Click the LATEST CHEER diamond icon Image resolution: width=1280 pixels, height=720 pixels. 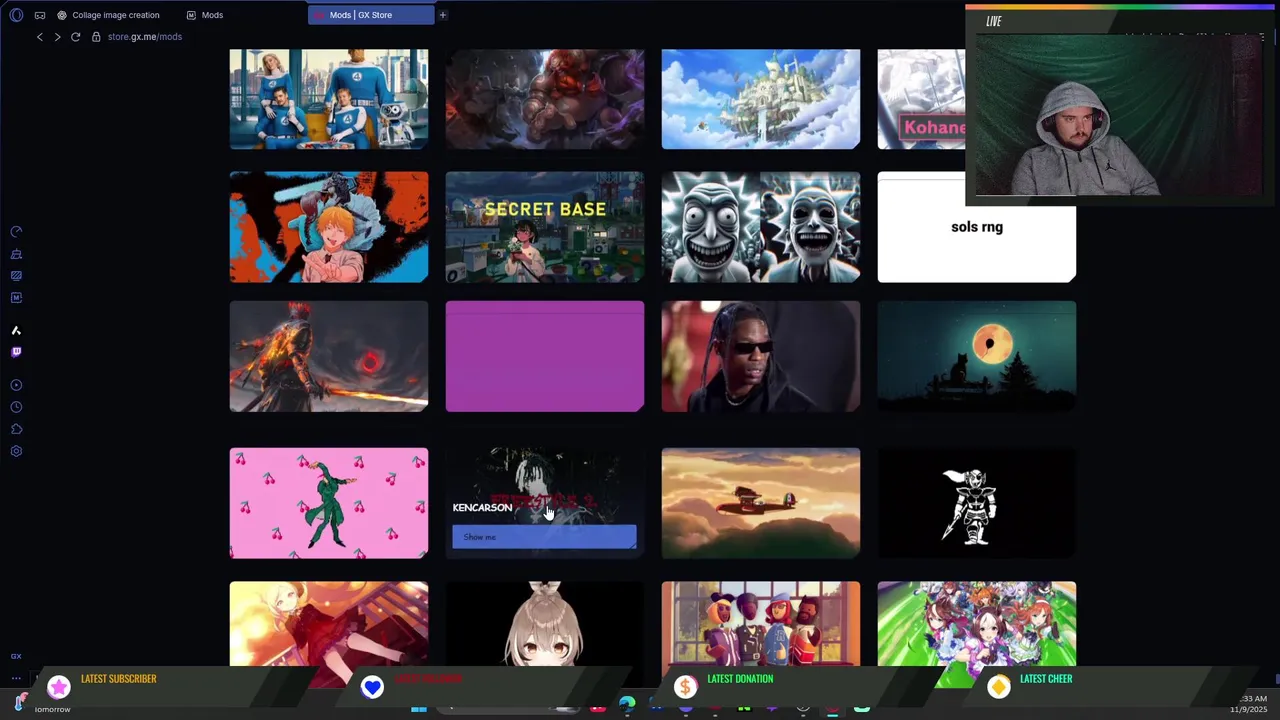pos(998,687)
